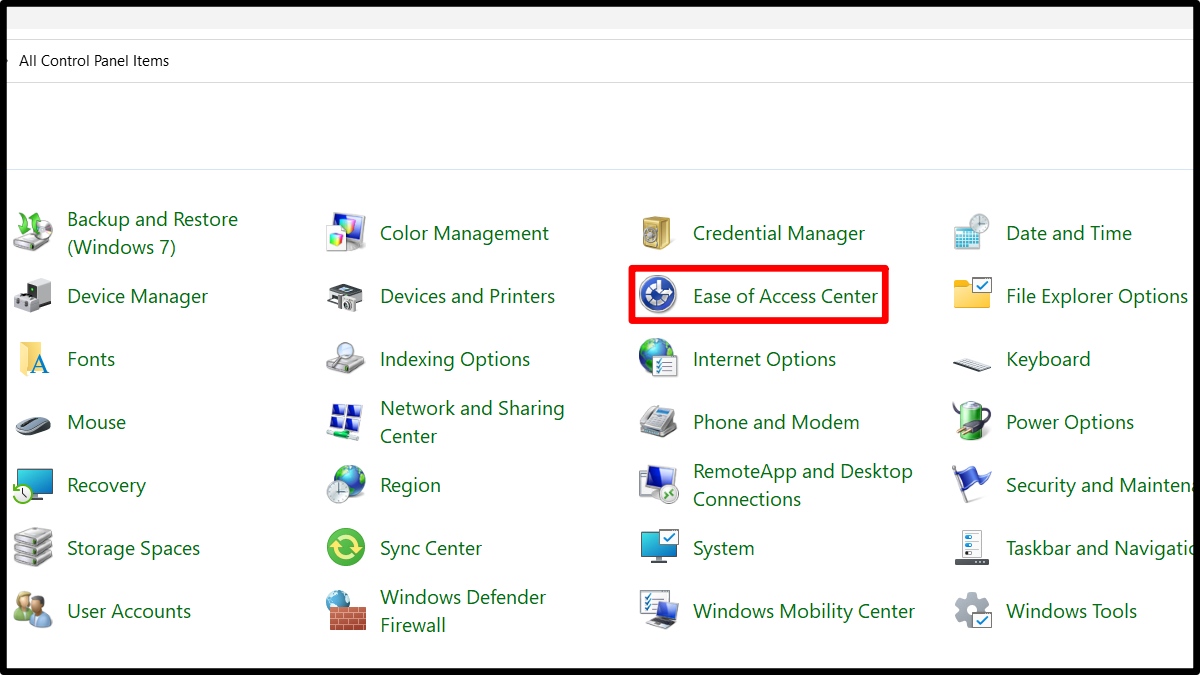Click the Keyboard icon
The height and width of the screenshot is (675, 1200).
pyautogui.click(x=972, y=362)
